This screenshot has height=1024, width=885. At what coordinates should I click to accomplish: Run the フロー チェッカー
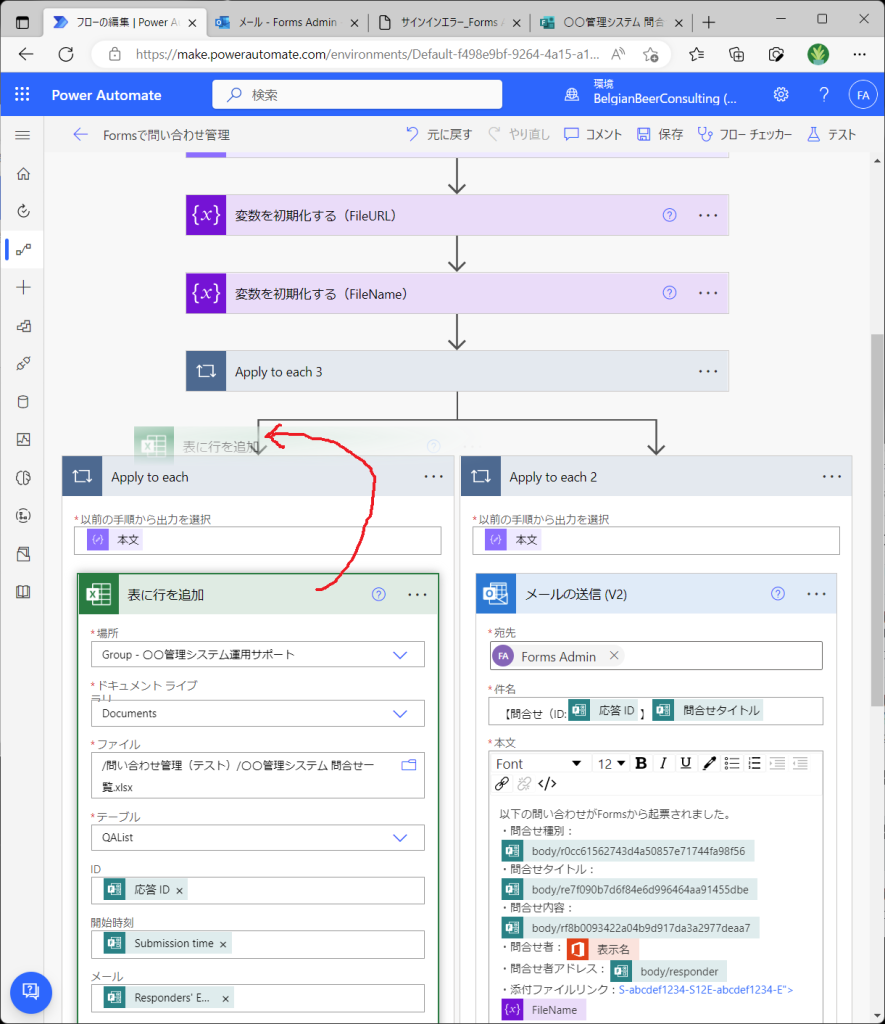click(x=745, y=135)
